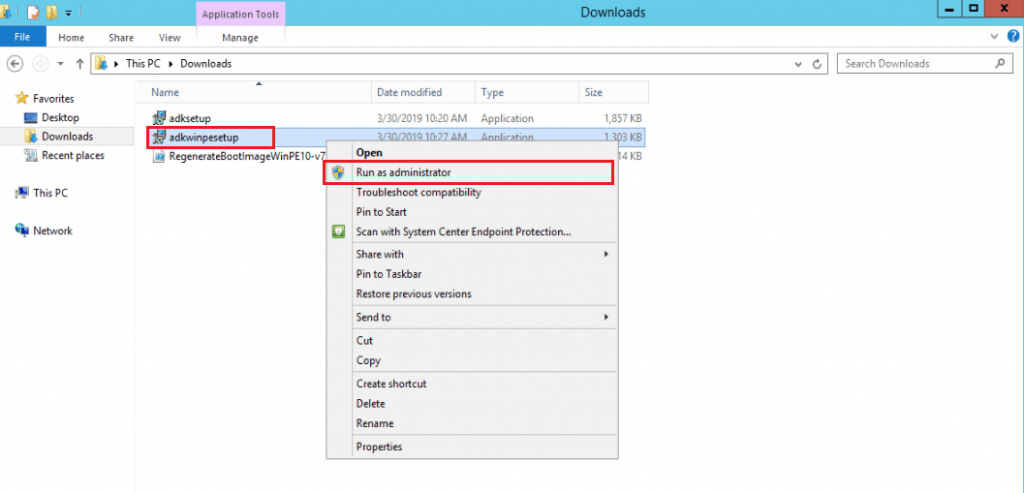Minimize the Downloads window

click(x=950, y=8)
